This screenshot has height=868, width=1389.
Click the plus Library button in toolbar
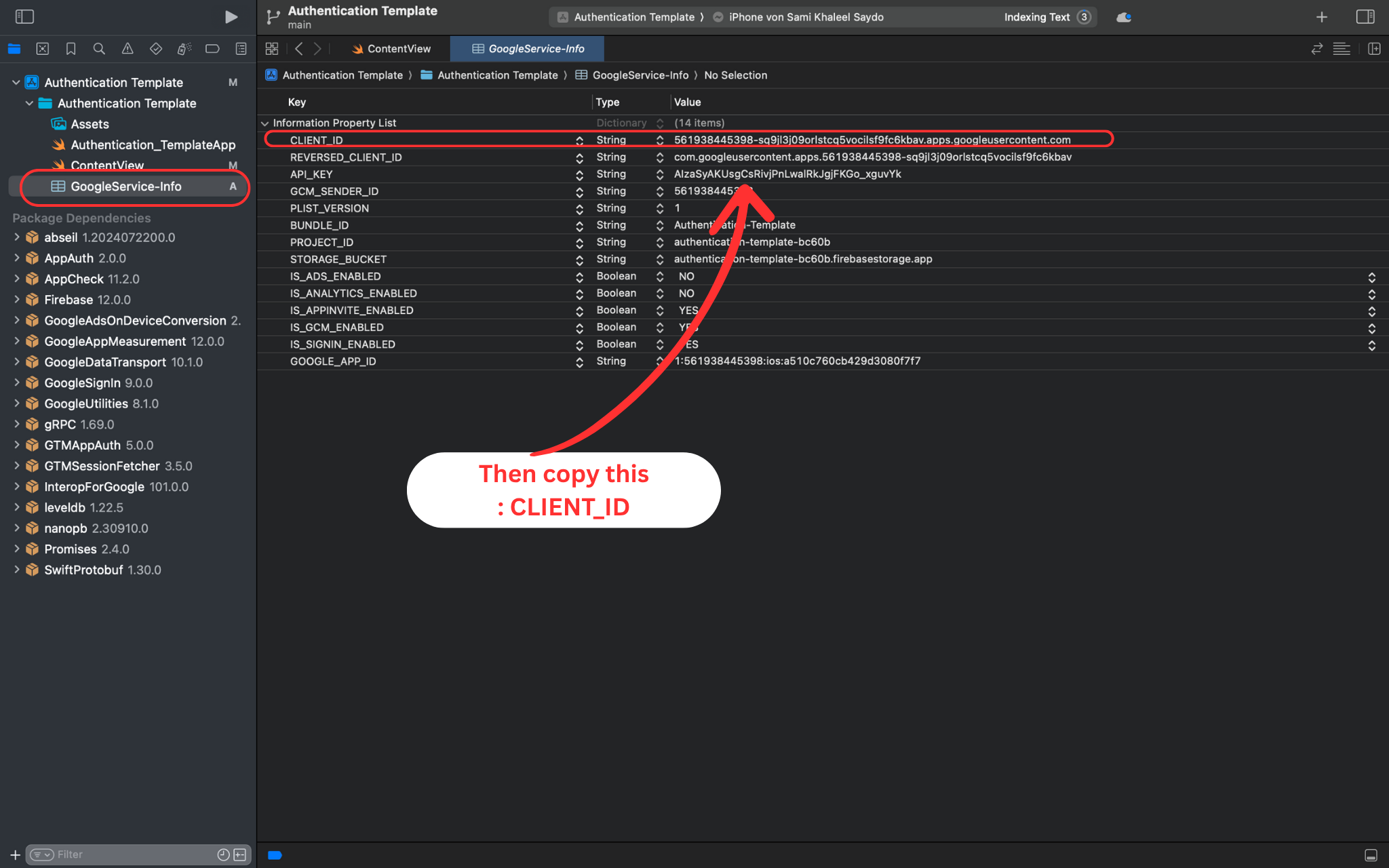tap(1321, 17)
